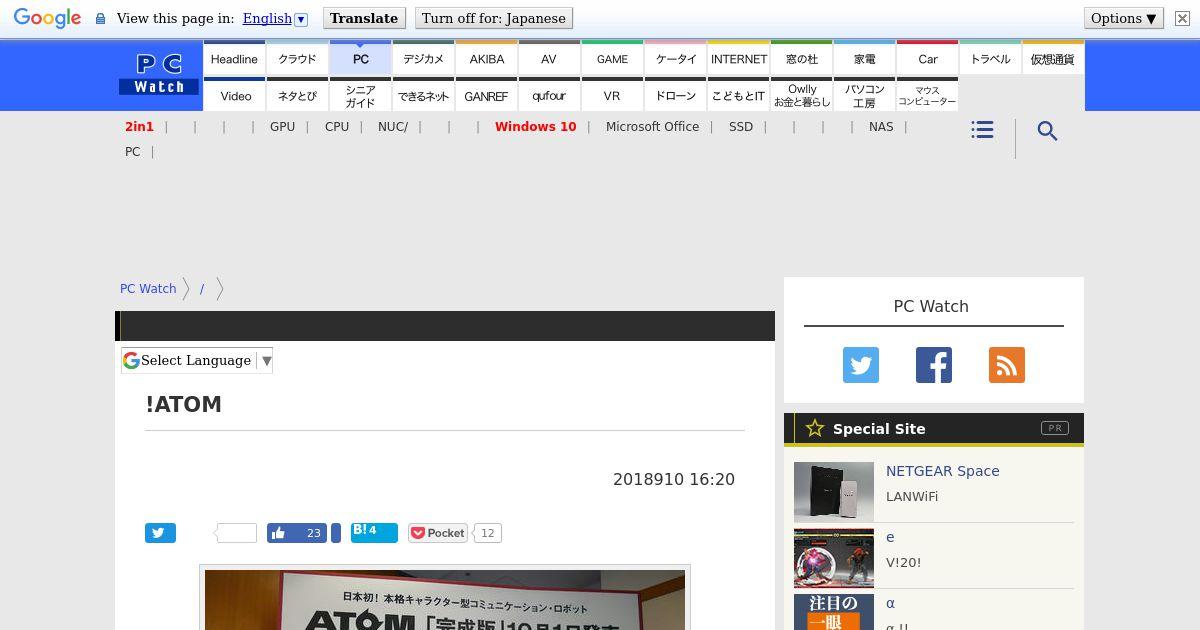Open the 窓の杜 tab
The image size is (1200, 630).
(801, 59)
